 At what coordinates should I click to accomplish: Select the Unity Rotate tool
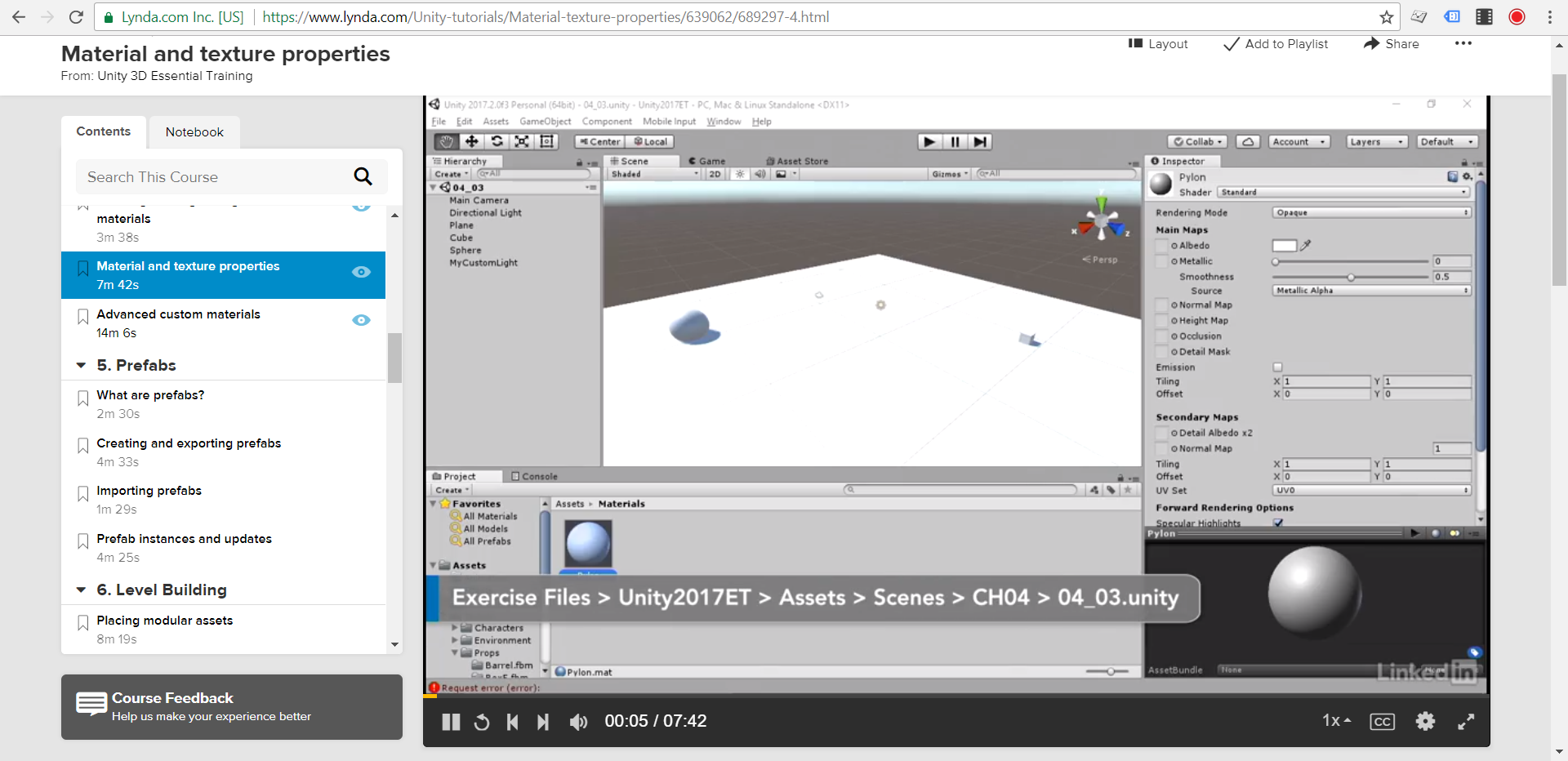coord(497,141)
